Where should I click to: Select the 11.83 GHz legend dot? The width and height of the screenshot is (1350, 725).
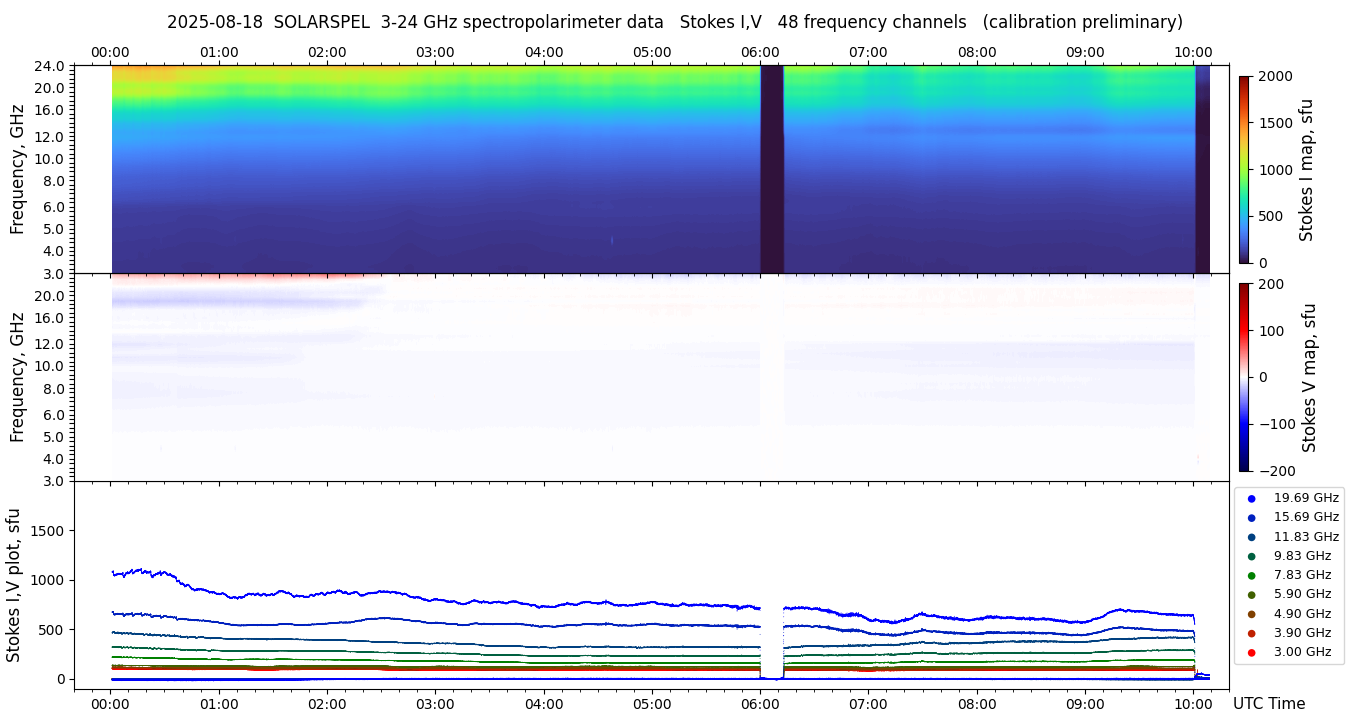coord(1251,537)
